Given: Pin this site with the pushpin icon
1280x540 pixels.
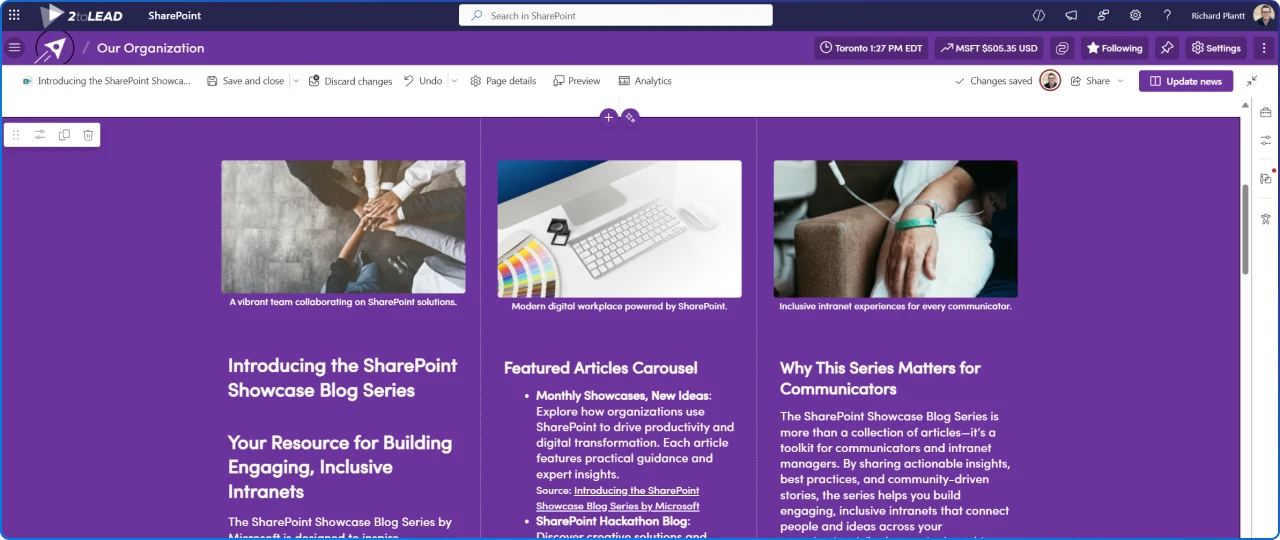Looking at the screenshot, I should click(x=1166, y=48).
